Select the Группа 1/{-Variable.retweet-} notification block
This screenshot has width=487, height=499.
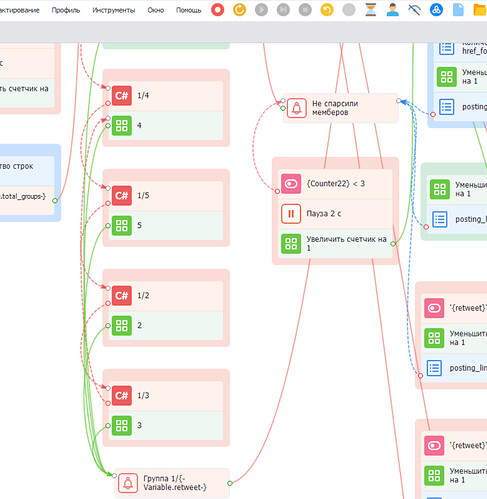[x=172, y=483]
